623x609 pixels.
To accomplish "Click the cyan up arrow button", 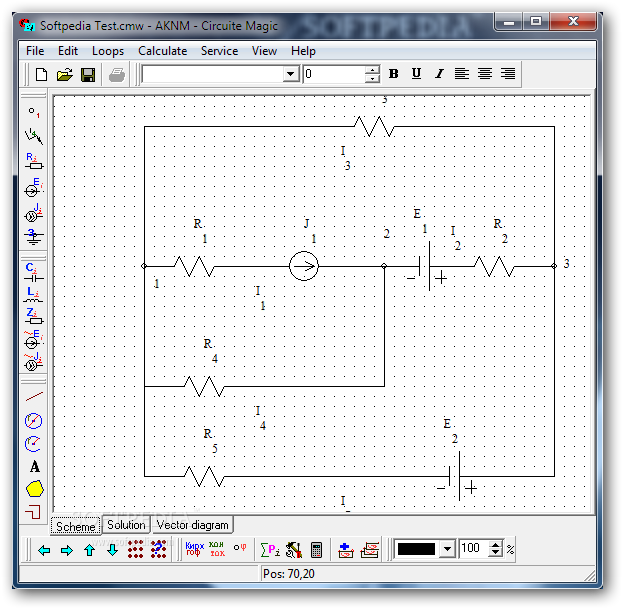I will click(90, 550).
